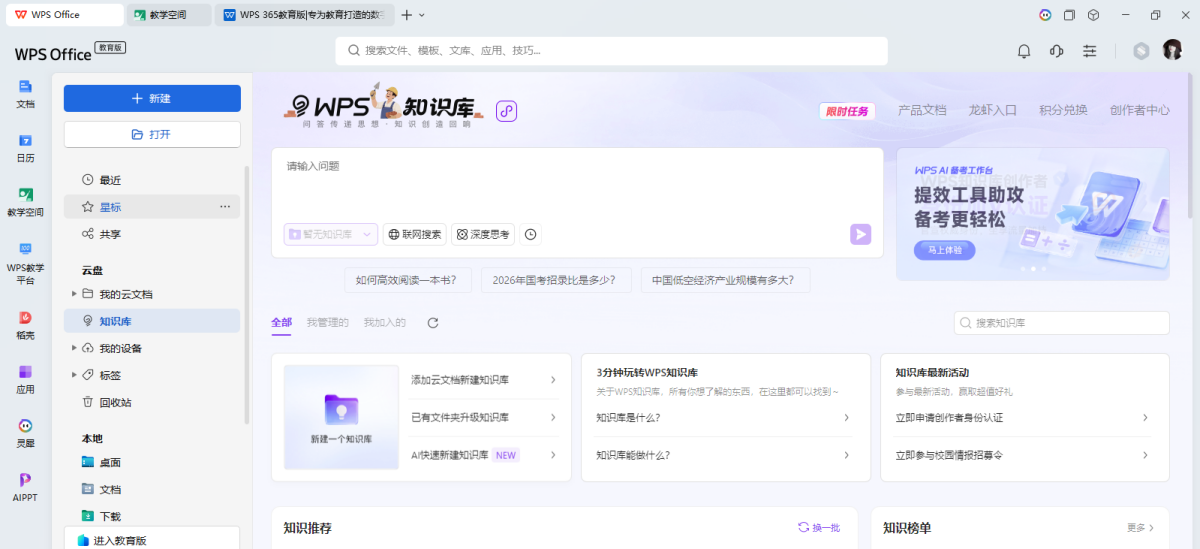The image size is (1200, 549).
Task: Toggle the 联网搜索 web search option
Action: [415, 234]
